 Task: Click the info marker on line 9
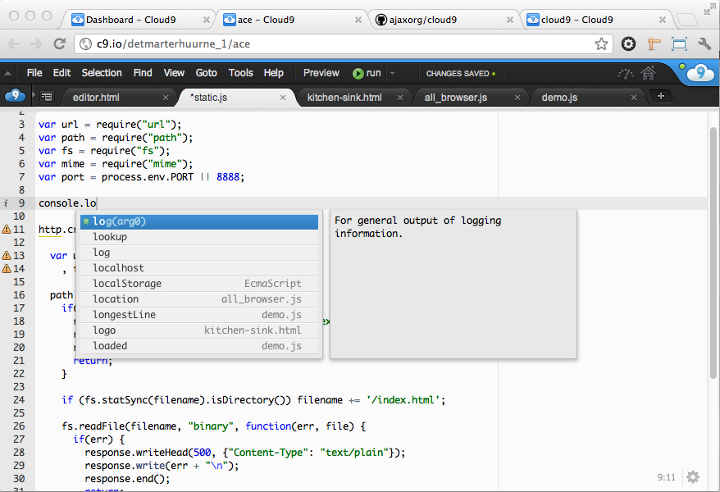tap(6, 203)
